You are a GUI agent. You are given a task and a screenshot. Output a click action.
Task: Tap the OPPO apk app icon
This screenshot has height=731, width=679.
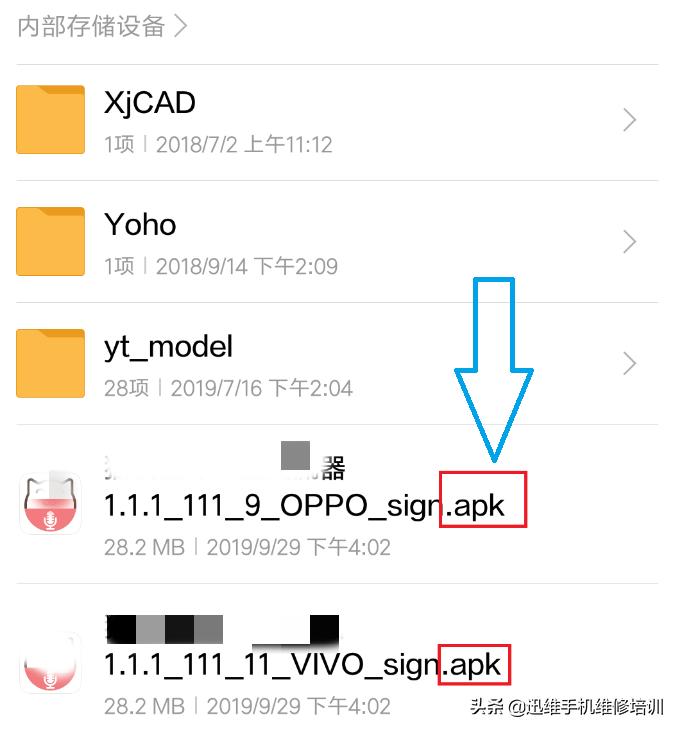[x=50, y=503]
